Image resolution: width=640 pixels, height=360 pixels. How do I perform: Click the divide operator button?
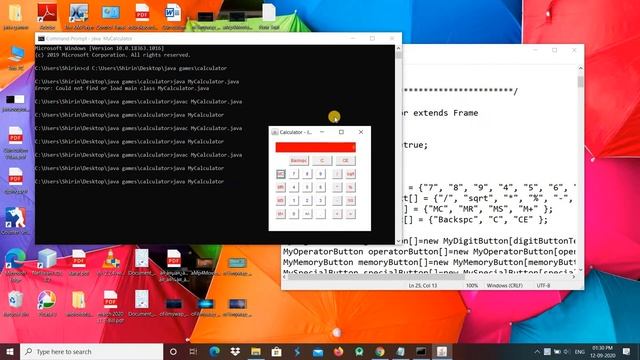(337, 174)
